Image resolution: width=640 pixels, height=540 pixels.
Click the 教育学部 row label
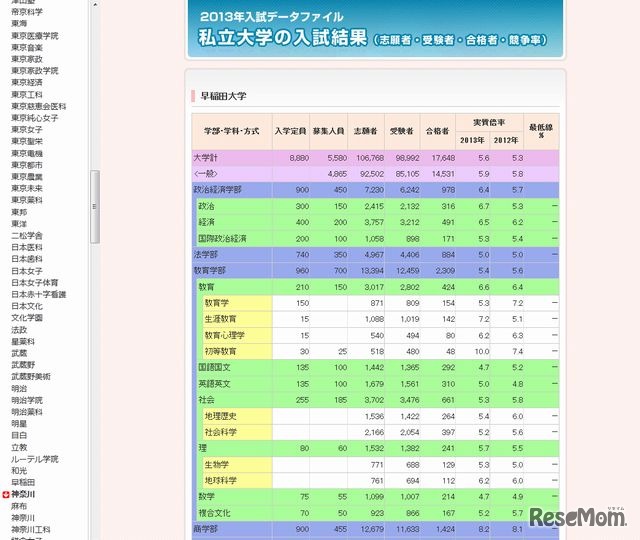[209, 271]
